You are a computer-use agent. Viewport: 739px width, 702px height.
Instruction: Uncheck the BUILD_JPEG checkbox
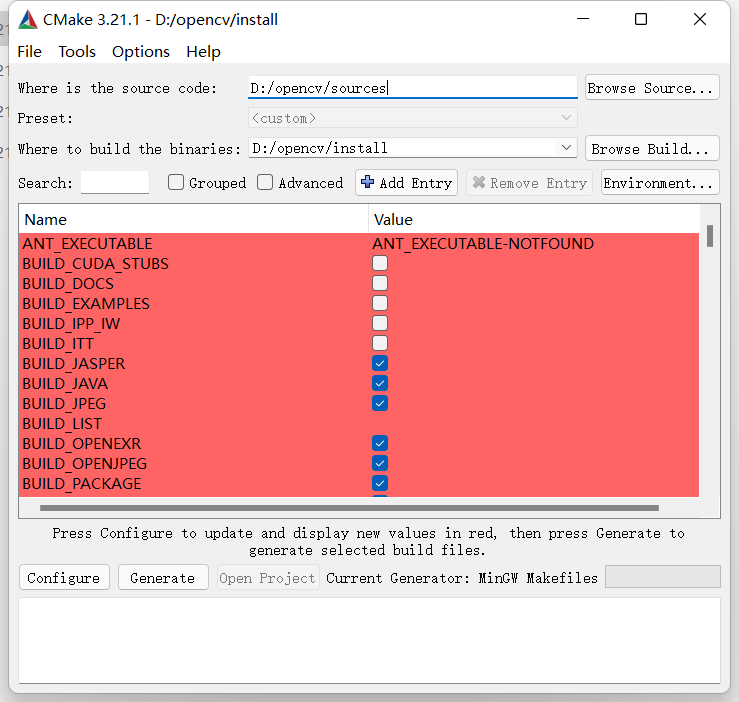click(x=380, y=403)
